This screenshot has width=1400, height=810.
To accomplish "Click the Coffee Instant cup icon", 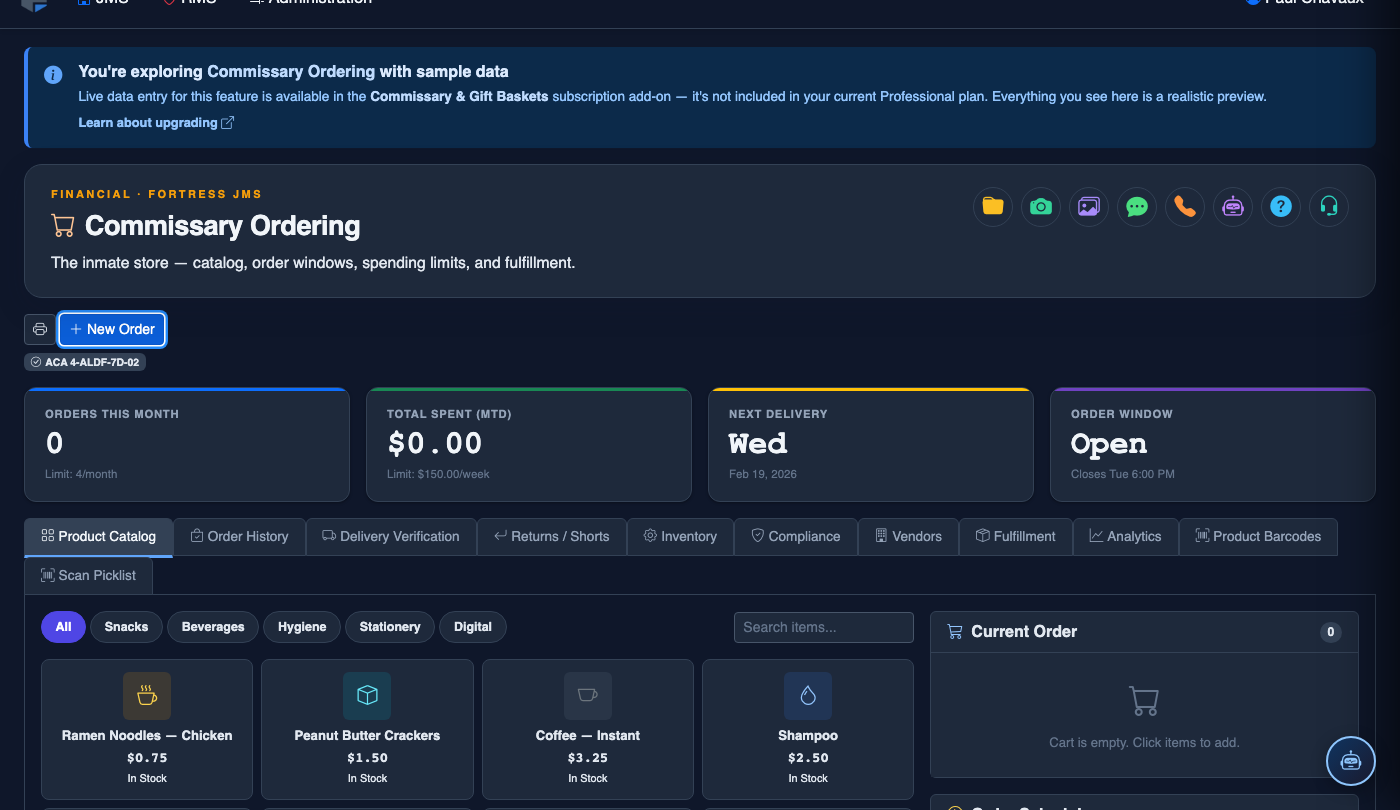I will click(x=588, y=696).
